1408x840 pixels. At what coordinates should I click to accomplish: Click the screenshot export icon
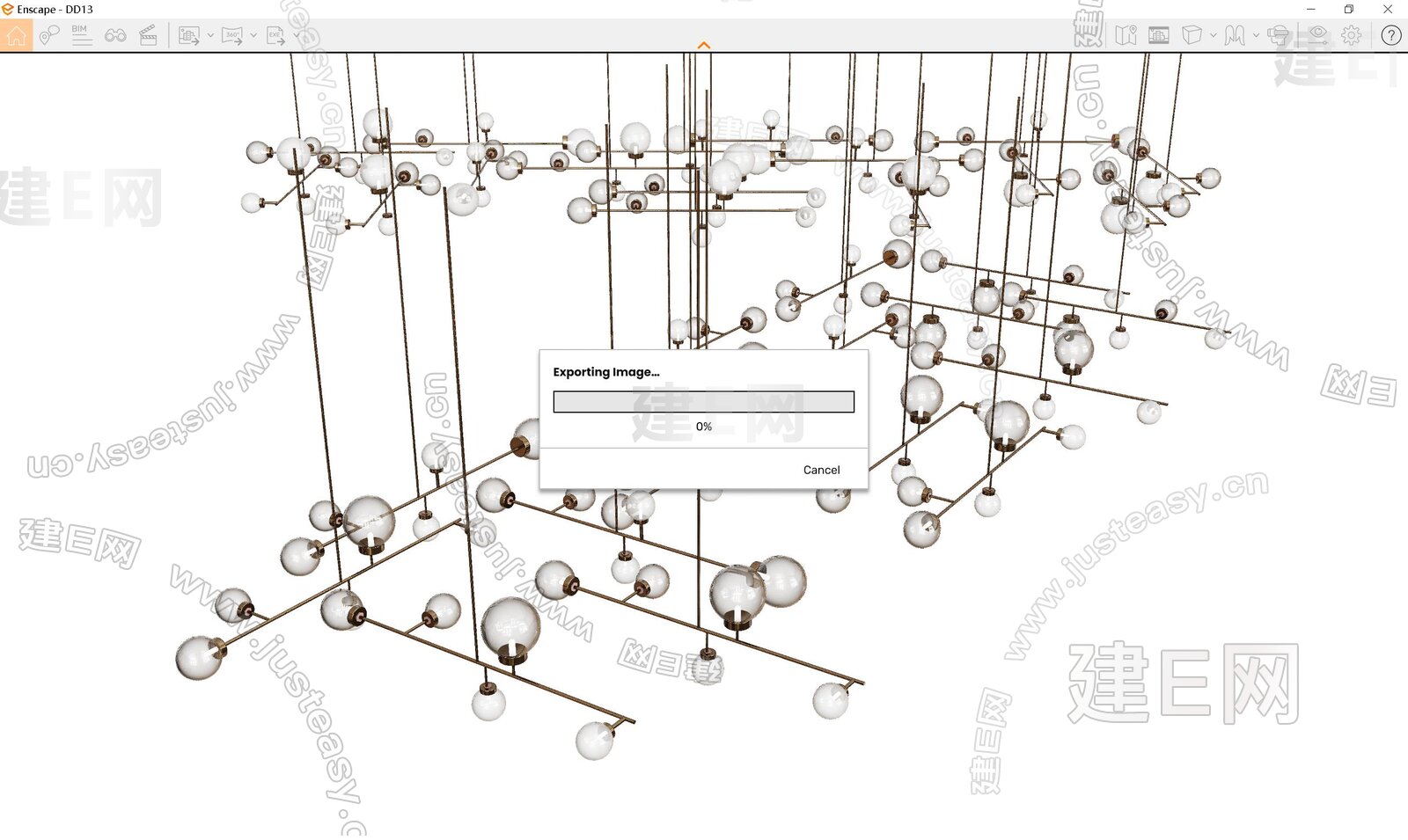click(x=189, y=35)
